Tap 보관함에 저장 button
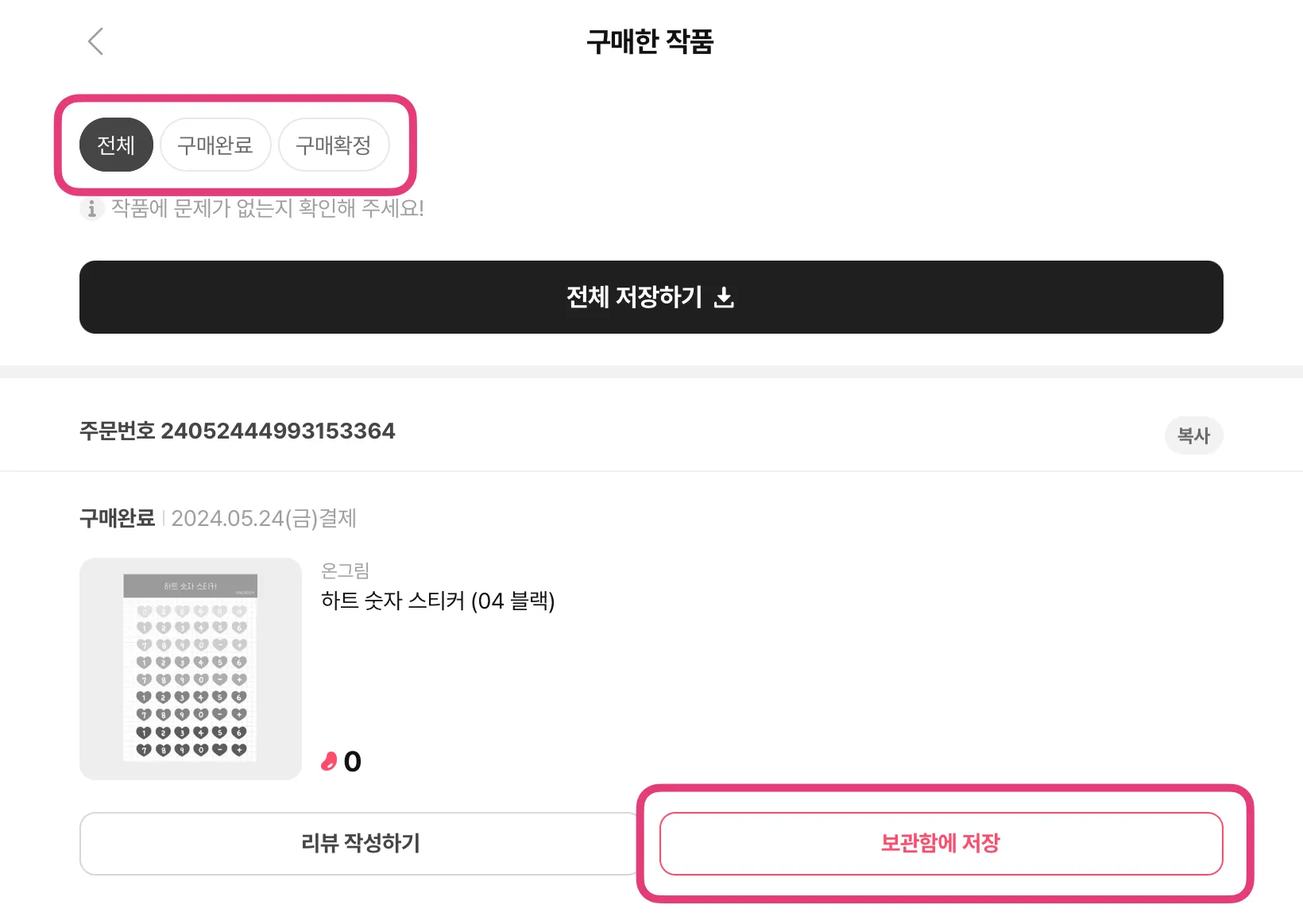 (x=941, y=843)
